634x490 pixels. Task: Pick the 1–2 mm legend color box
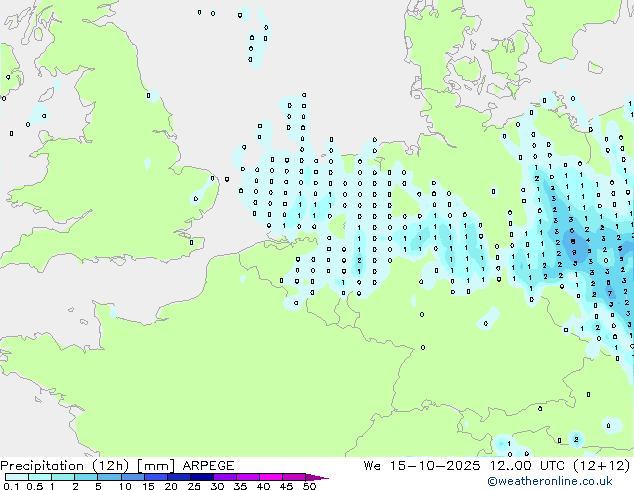point(63,477)
